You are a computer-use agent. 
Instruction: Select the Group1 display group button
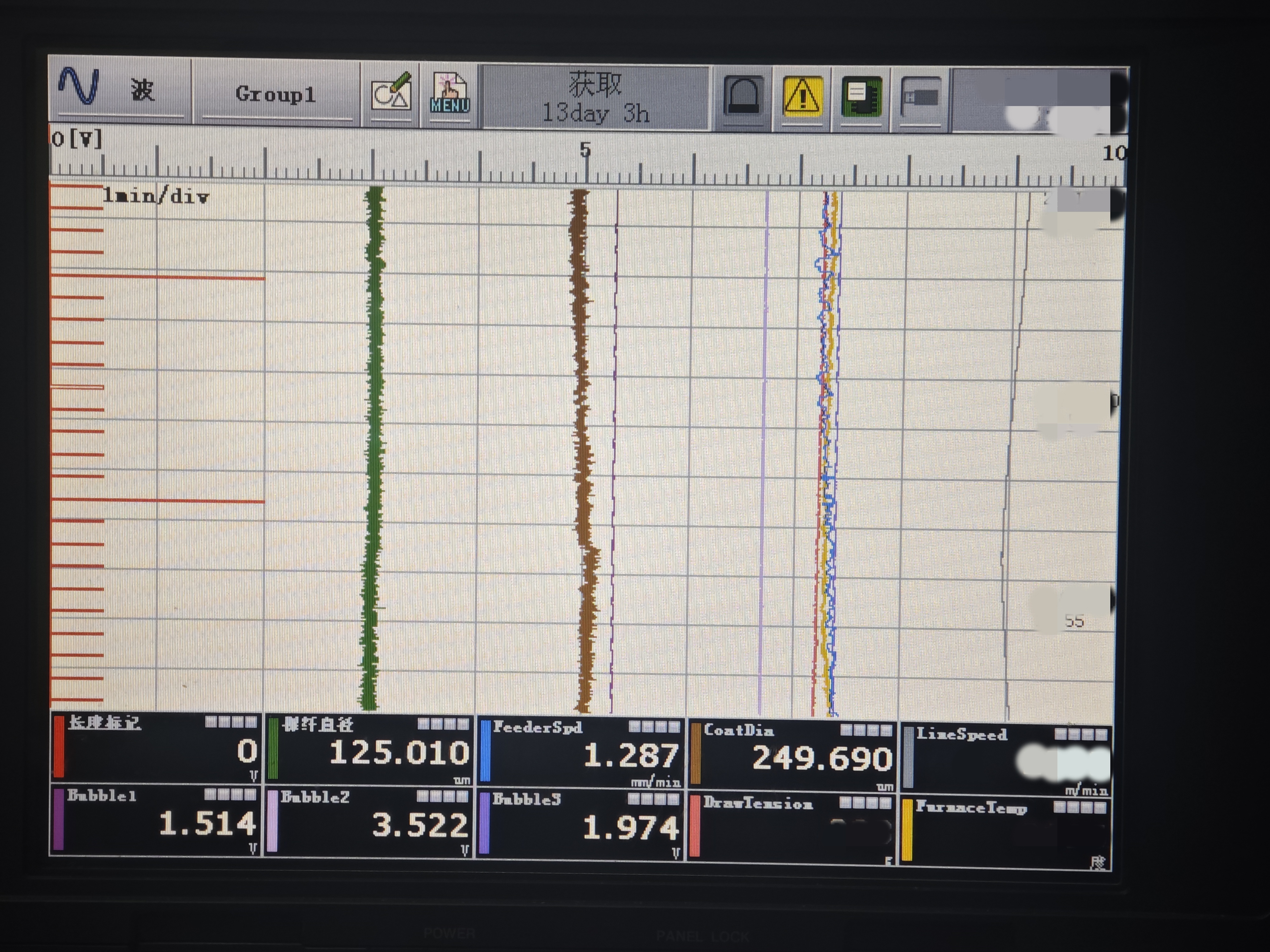[276, 94]
